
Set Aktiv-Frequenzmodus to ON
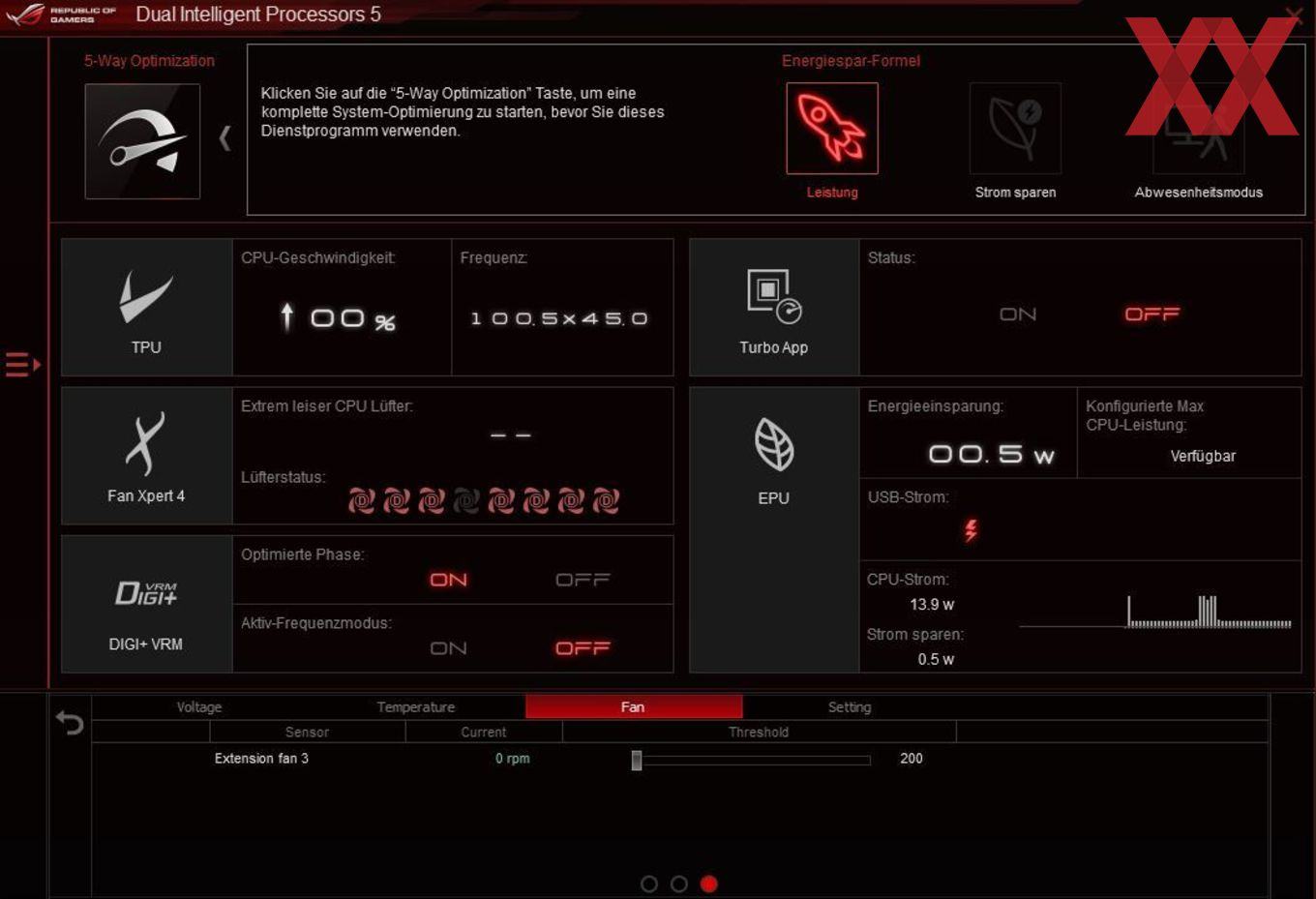(x=449, y=648)
